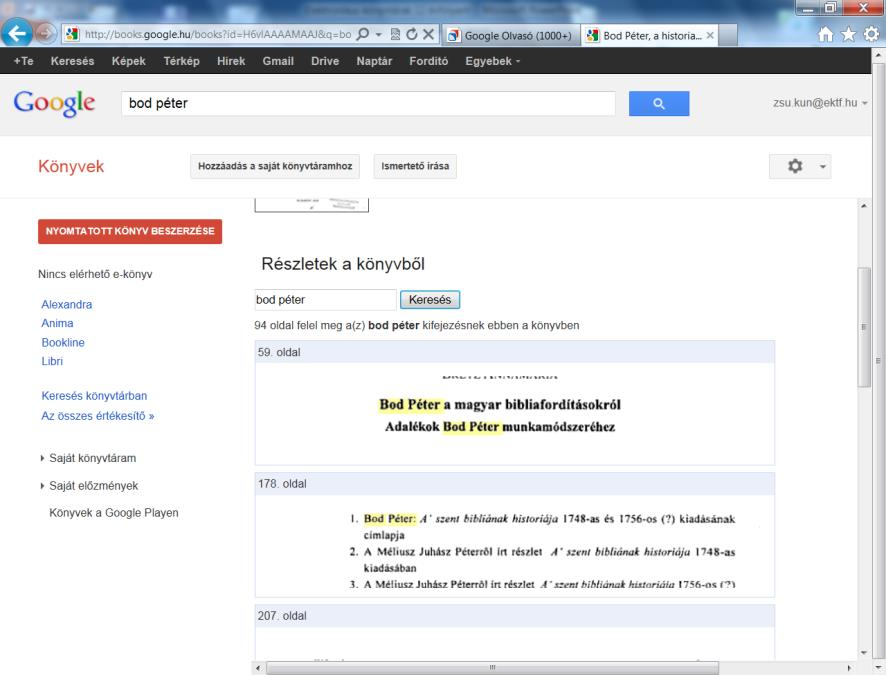Open favorites with the star icon

848,34
